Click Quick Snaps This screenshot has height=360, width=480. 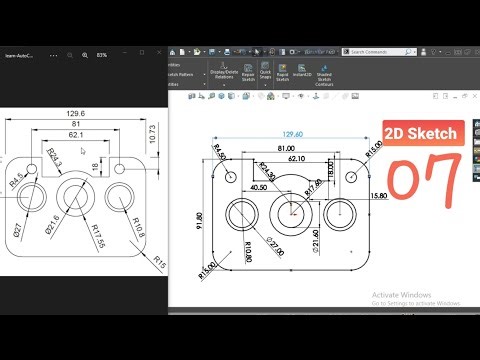tap(265, 70)
